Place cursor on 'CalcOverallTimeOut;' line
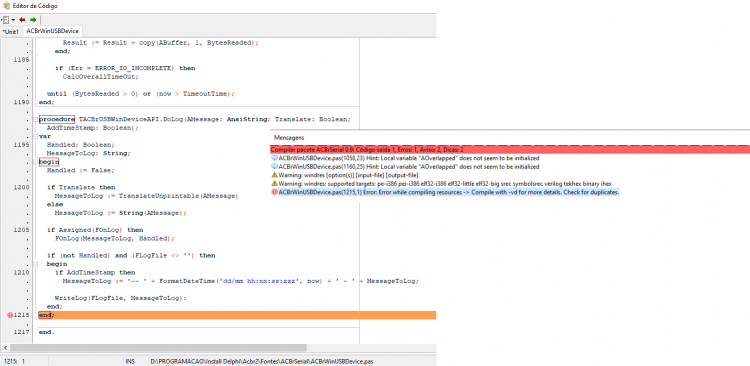 coord(100,77)
